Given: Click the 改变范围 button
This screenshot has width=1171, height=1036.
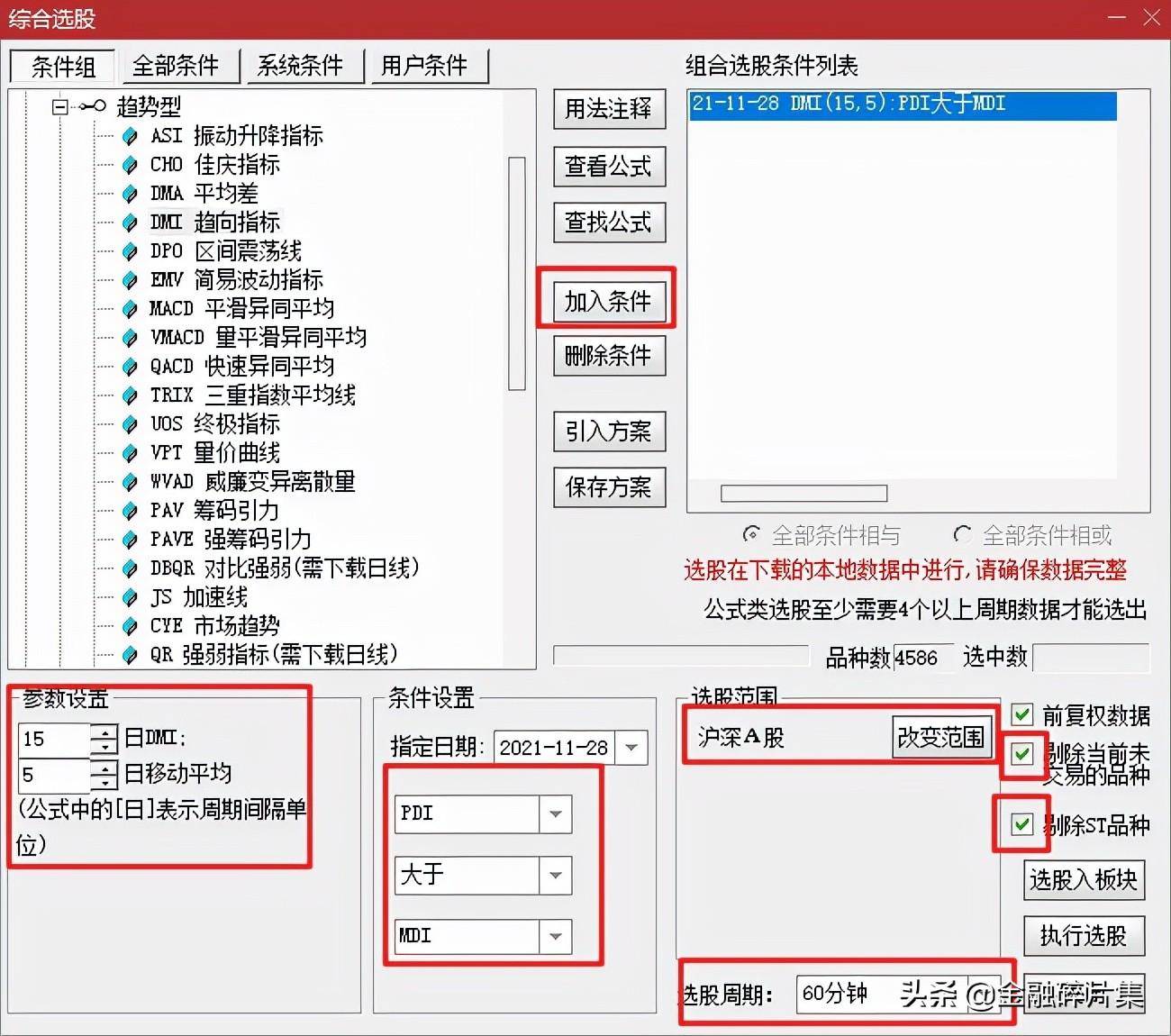Looking at the screenshot, I should [x=941, y=737].
